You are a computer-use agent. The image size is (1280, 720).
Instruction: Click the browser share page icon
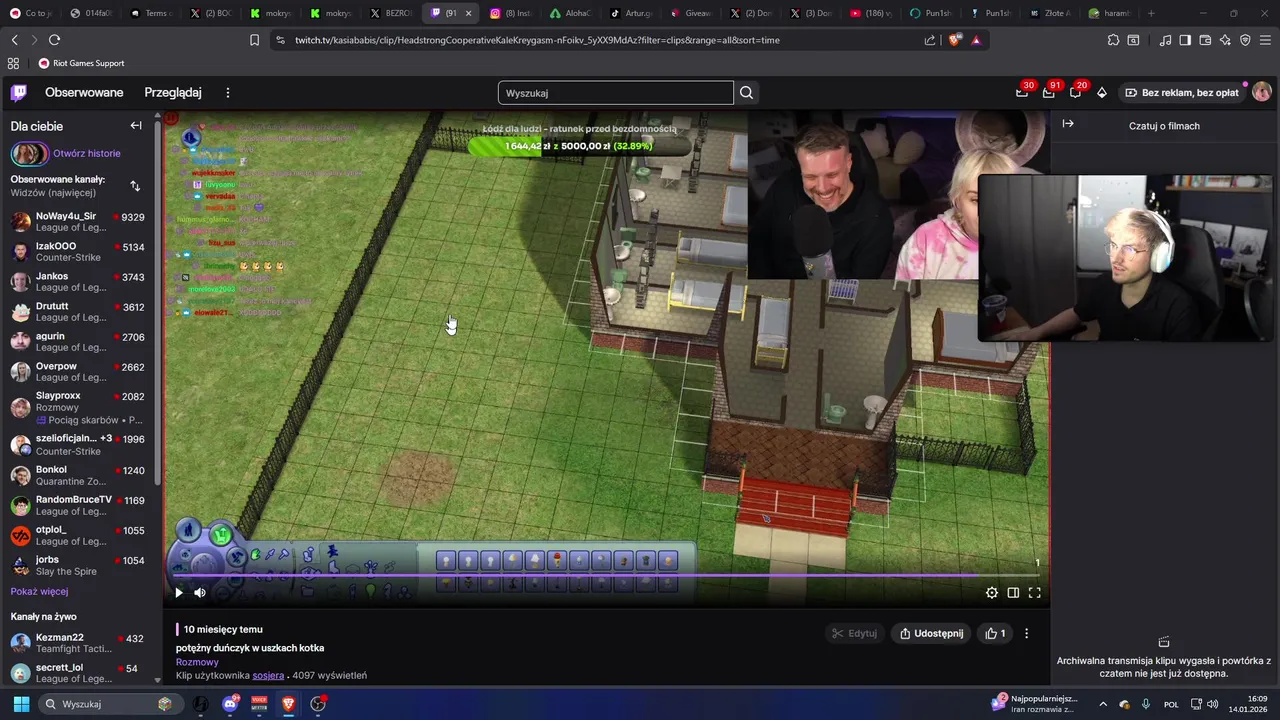pos(930,40)
